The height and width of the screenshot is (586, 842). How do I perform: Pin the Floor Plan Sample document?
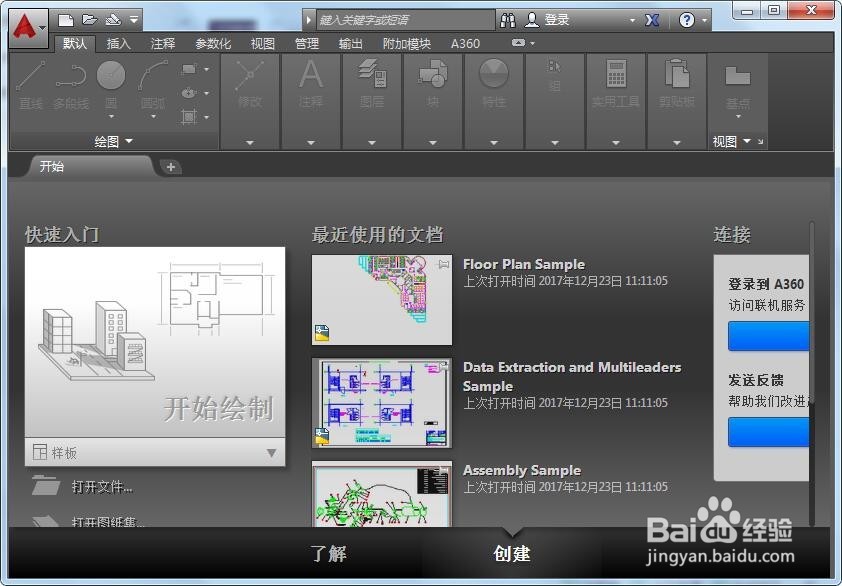(444, 264)
